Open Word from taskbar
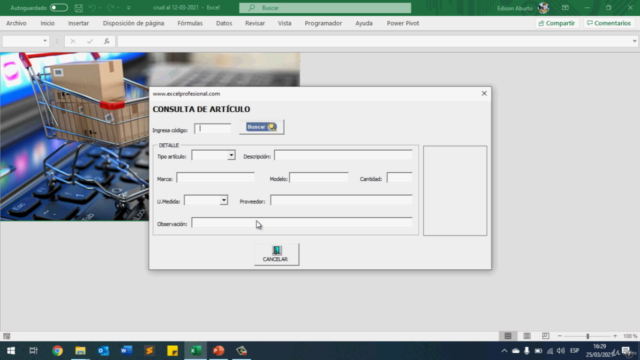 tap(127, 351)
